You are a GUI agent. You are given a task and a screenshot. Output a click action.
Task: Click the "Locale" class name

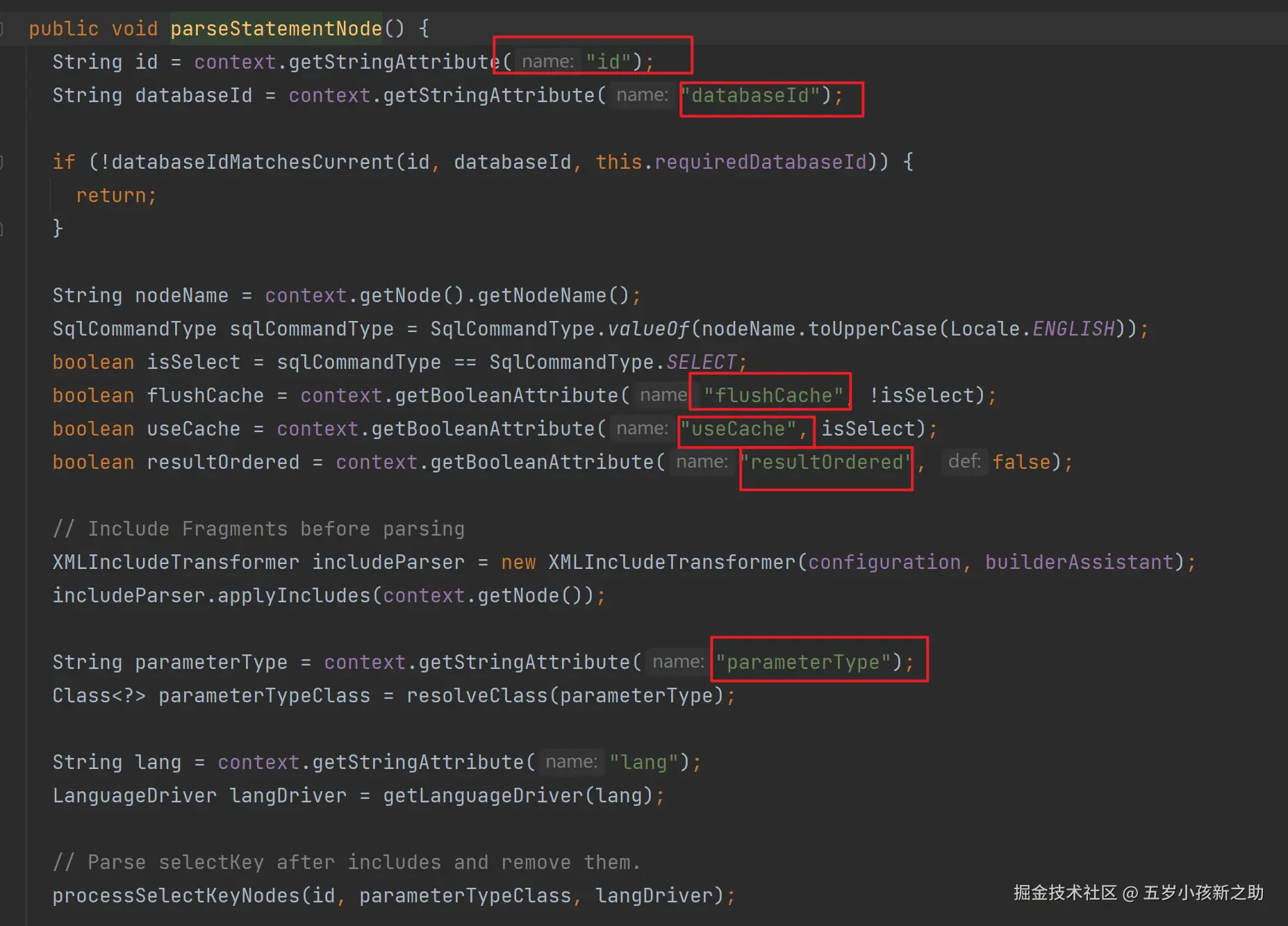(x=985, y=329)
